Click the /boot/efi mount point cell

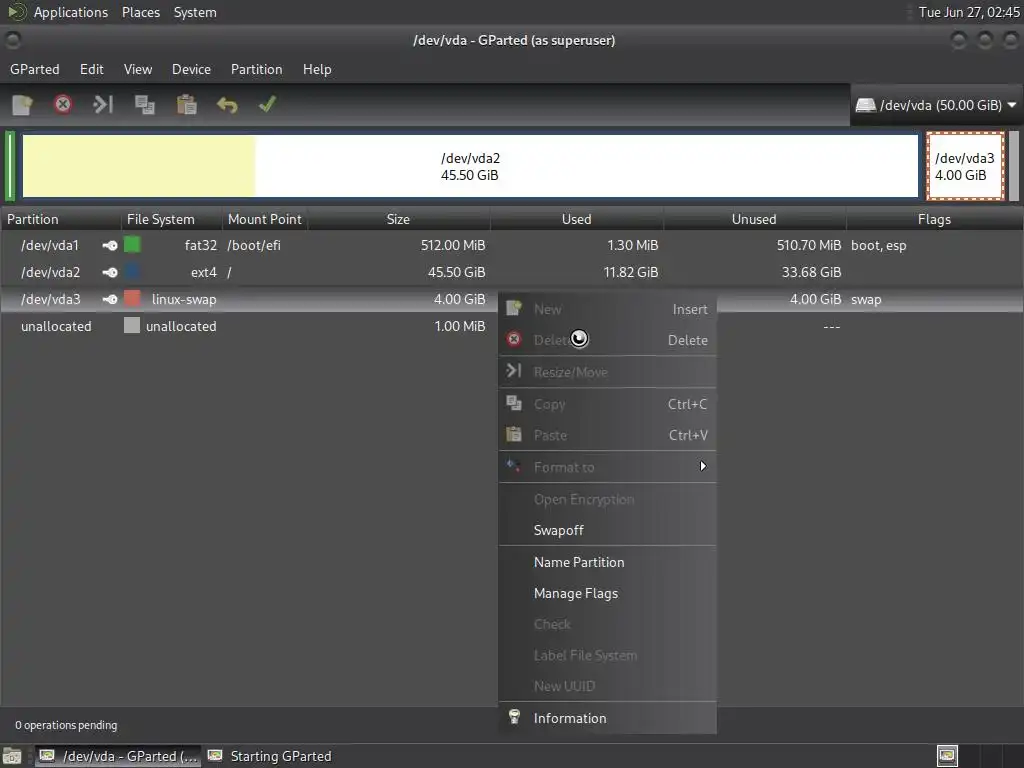click(x=254, y=246)
